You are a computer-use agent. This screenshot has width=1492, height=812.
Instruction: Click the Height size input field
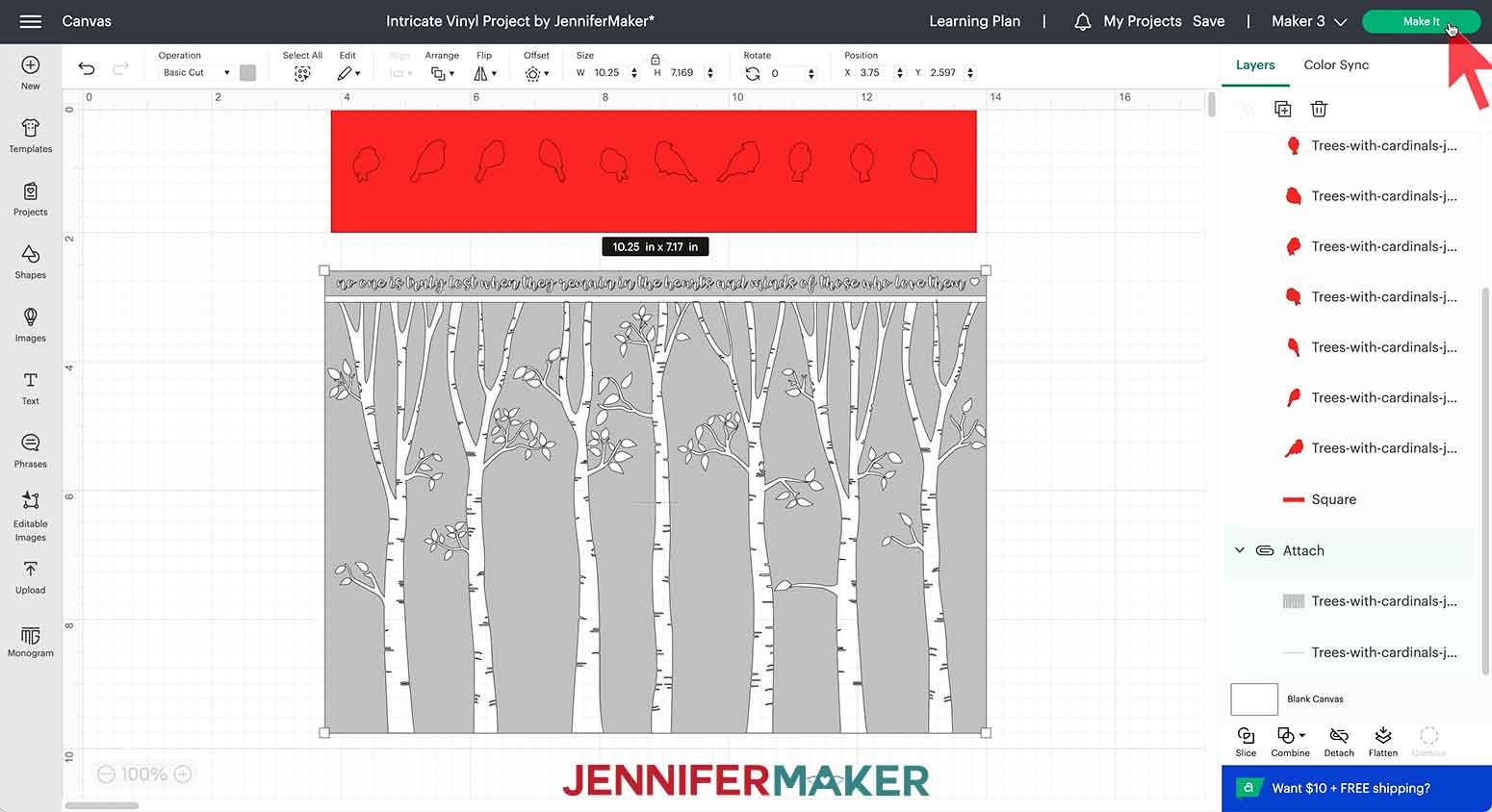(683, 73)
